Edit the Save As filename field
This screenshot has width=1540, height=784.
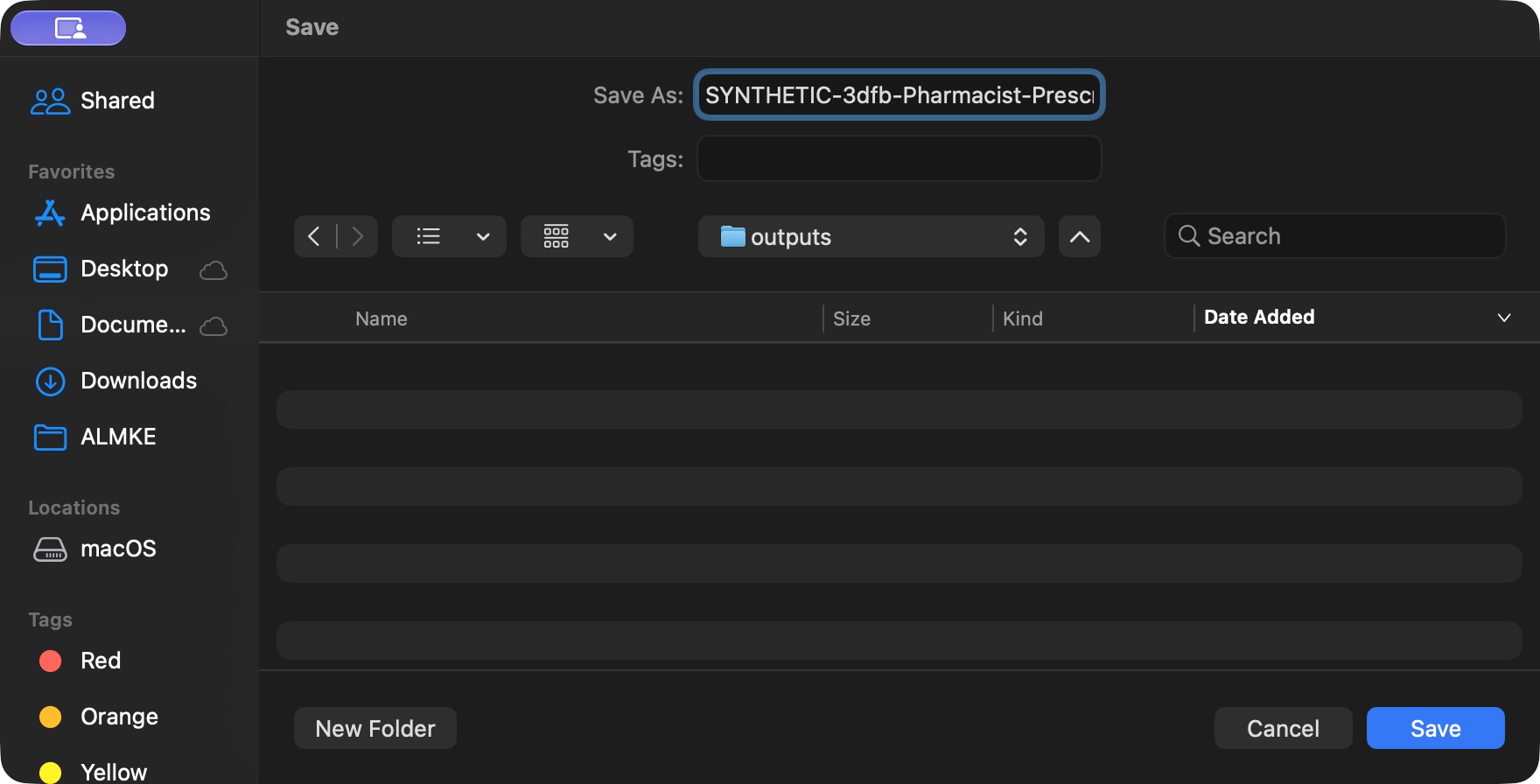[x=899, y=94]
